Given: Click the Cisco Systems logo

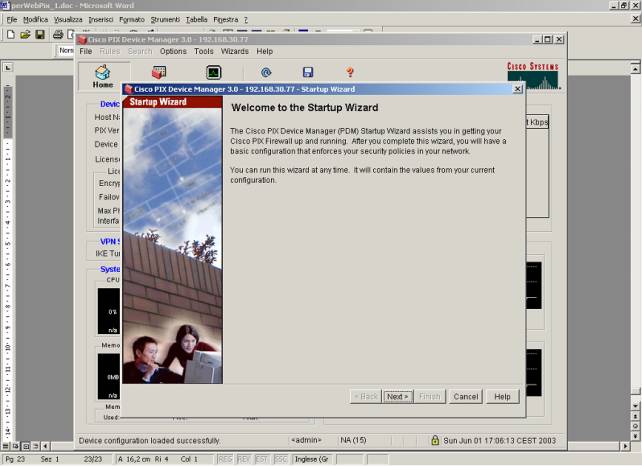Looking at the screenshot, I should [533, 75].
